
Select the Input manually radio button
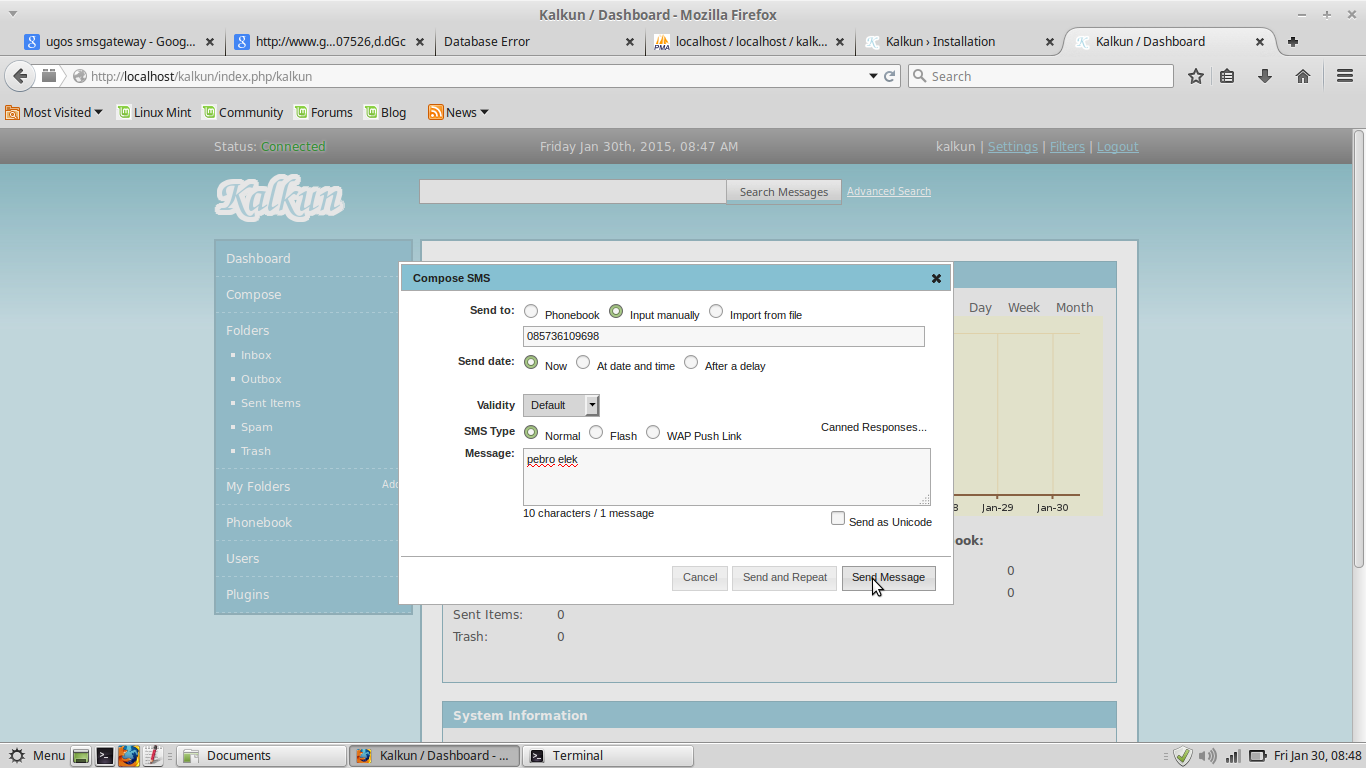[616, 312]
